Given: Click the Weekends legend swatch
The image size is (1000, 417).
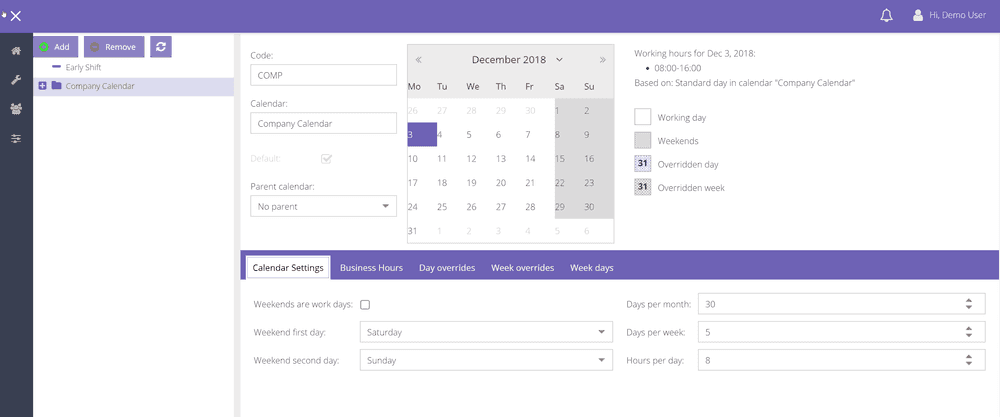Looking at the screenshot, I should pos(643,140).
